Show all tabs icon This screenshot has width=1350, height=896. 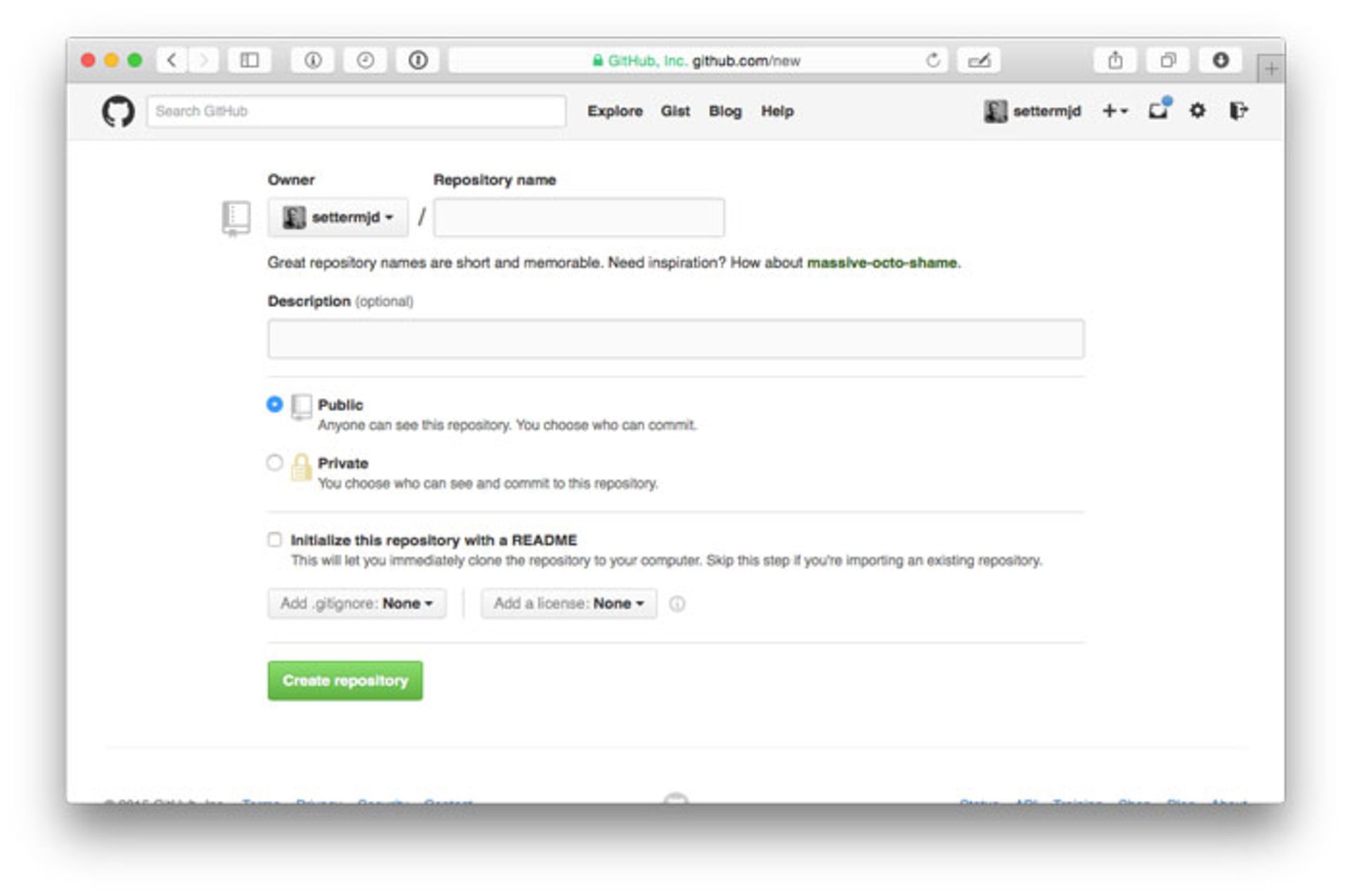point(1168,60)
